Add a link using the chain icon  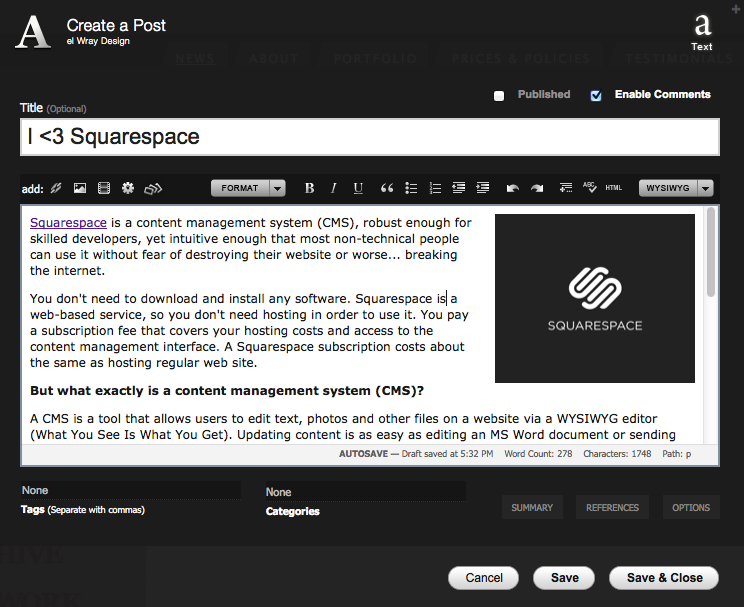tap(56, 188)
